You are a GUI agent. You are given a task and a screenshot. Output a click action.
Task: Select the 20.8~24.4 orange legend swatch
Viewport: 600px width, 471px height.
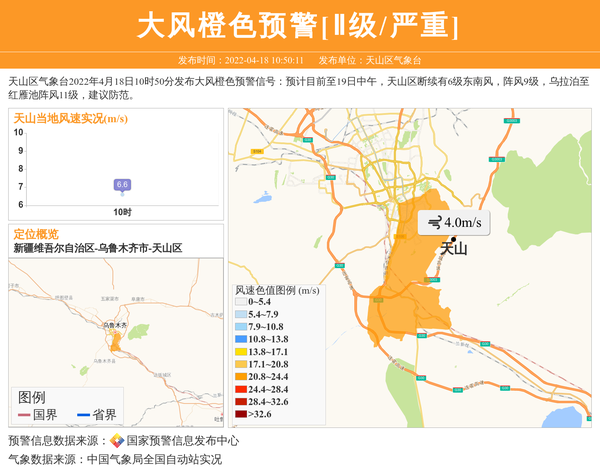pyautogui.click(x=240, y=376)
